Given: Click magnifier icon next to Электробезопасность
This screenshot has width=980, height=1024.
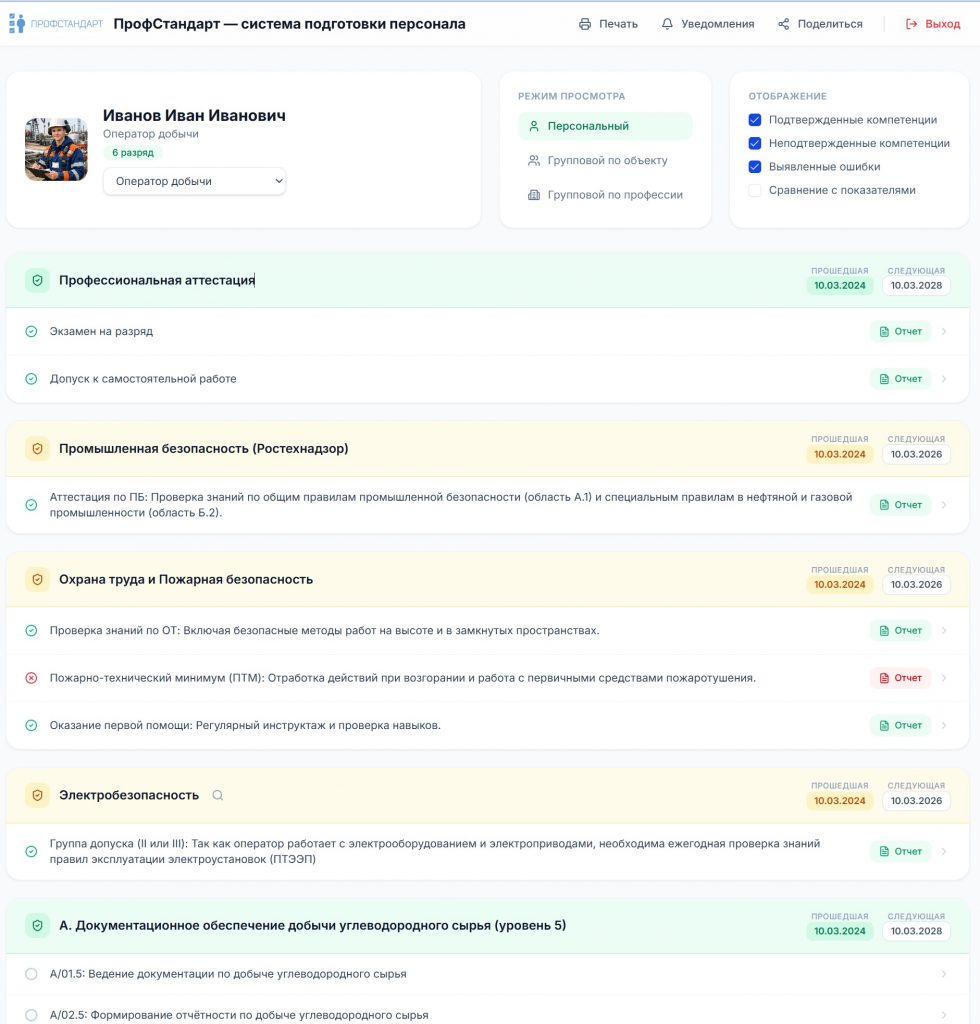Looking at the screenshot, I should (x=218, y=795).
